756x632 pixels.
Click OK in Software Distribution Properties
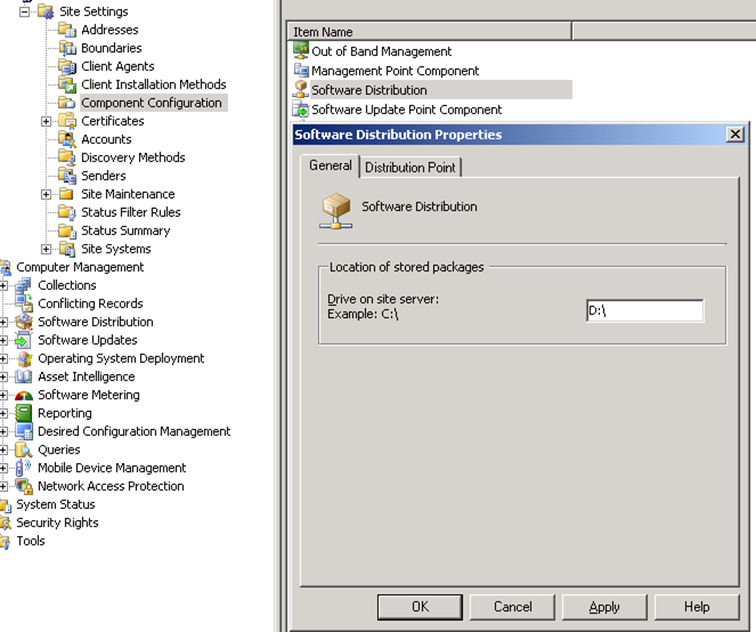tap(420, 607)
